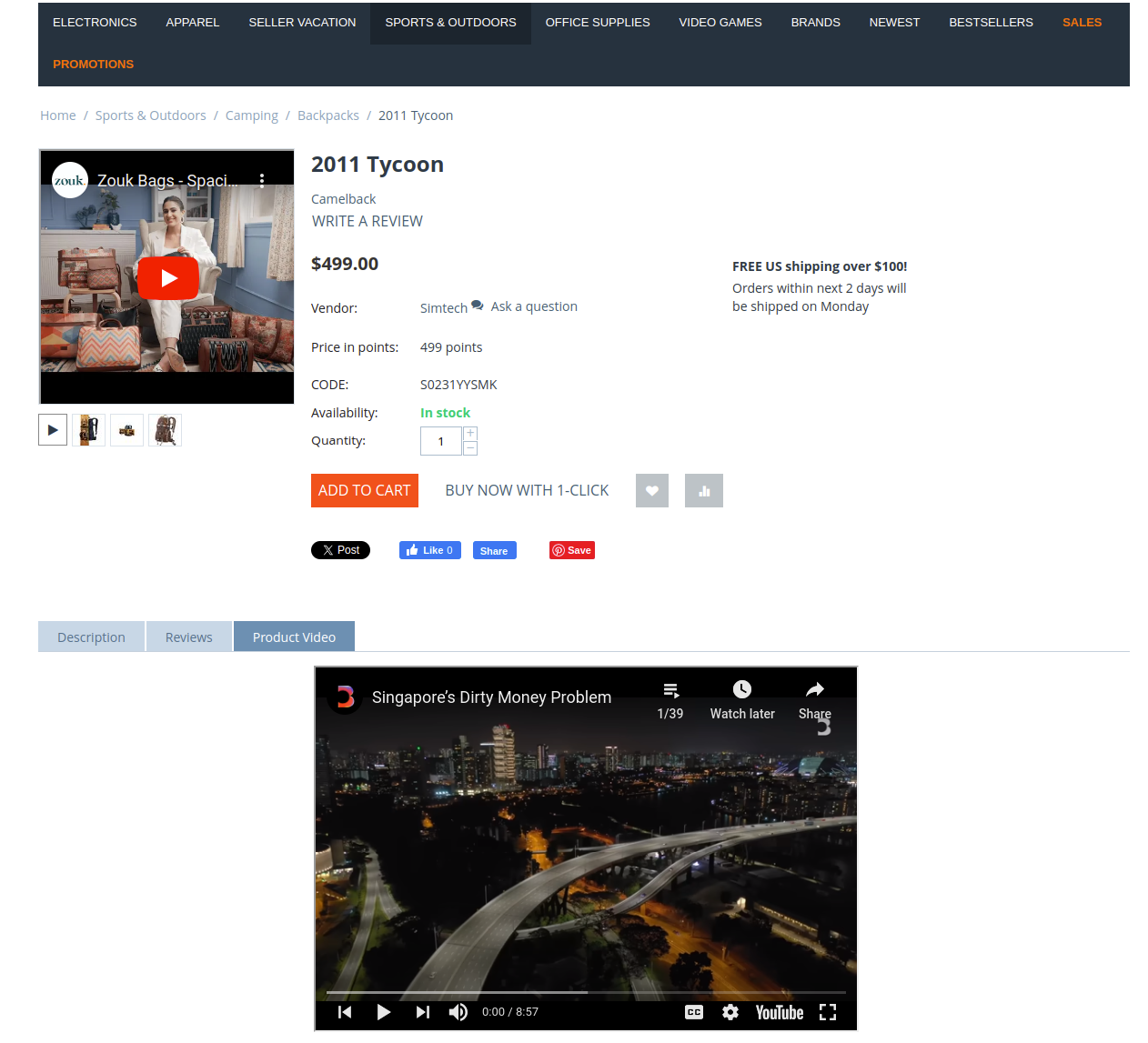Switch to the Description tab

pos(91,637)
